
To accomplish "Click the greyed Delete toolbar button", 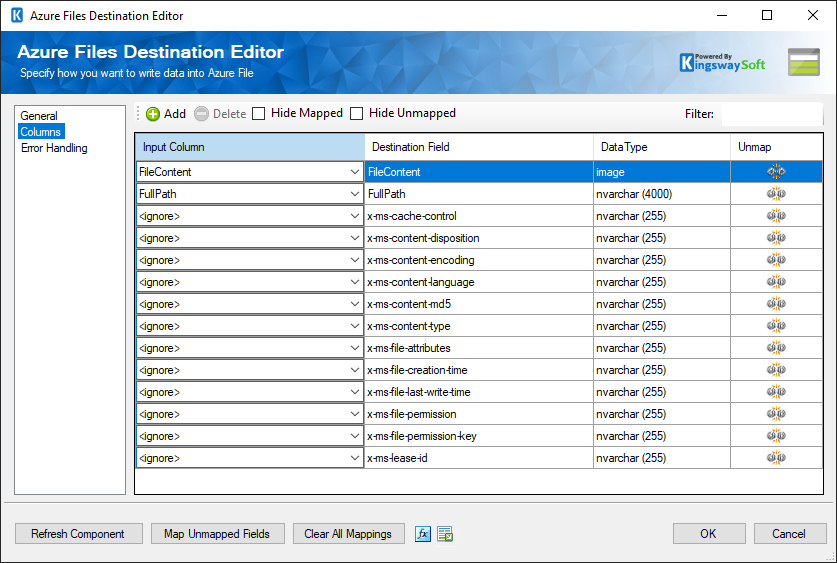I will (x=220, y=114).
